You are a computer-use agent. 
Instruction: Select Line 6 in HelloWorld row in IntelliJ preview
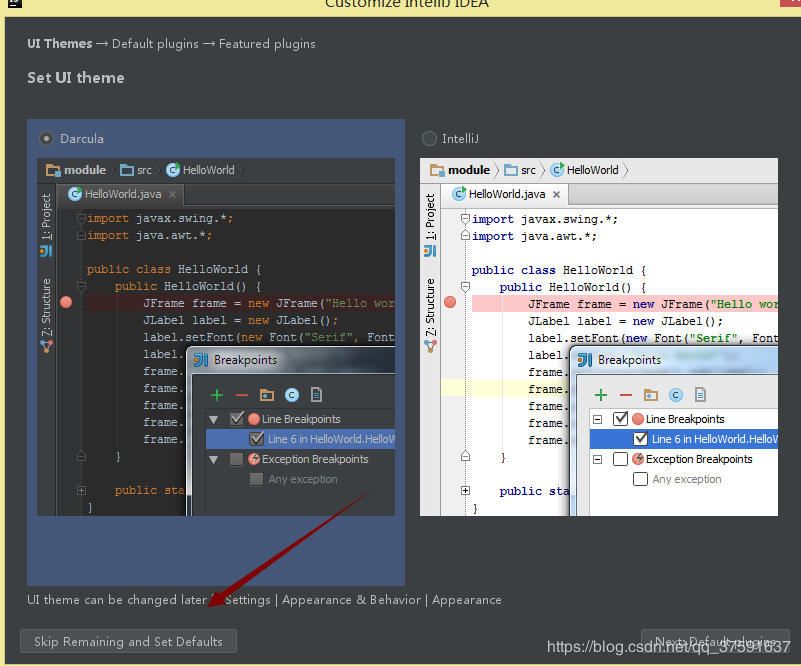(684, 439)
